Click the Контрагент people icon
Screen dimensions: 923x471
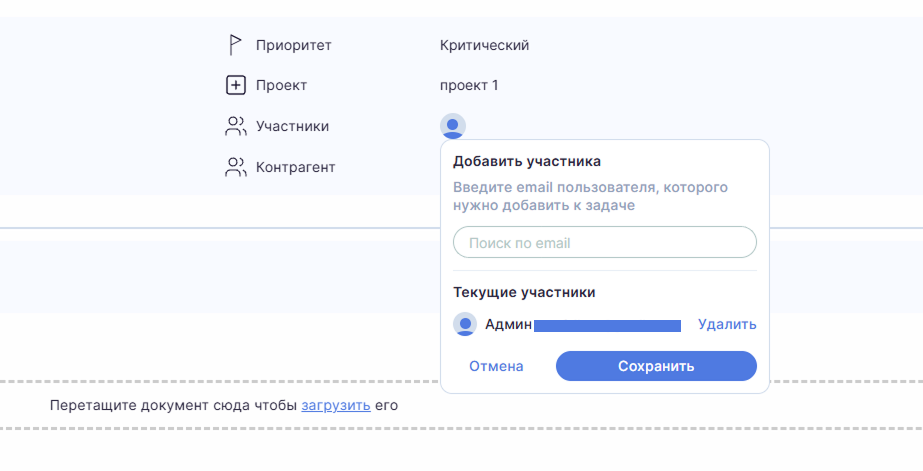pyautogui.click(x=235, y=167)
